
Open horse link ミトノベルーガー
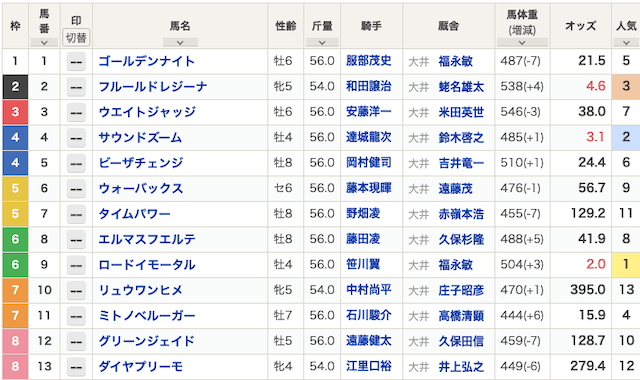point(147,316)
